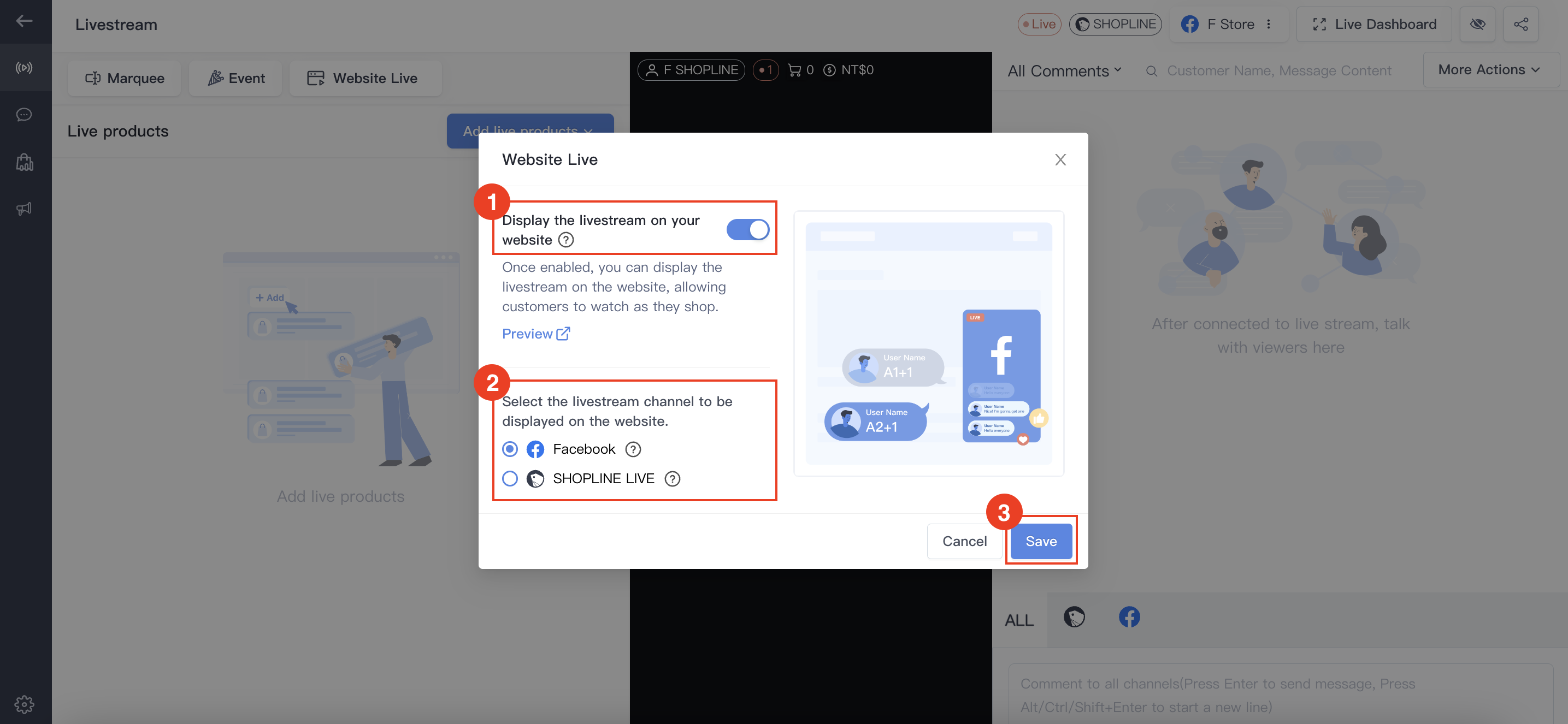The image size is (1568, 724).
Task: Toggle the hide eye icon
Action: pyautogui.click(x=1477, y=25)
